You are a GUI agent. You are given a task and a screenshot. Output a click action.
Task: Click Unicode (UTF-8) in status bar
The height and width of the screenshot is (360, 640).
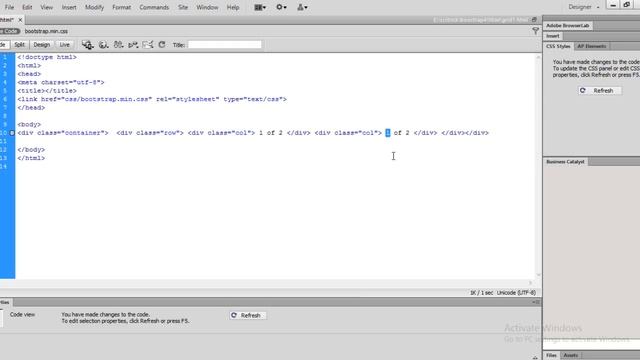point(516,293)
